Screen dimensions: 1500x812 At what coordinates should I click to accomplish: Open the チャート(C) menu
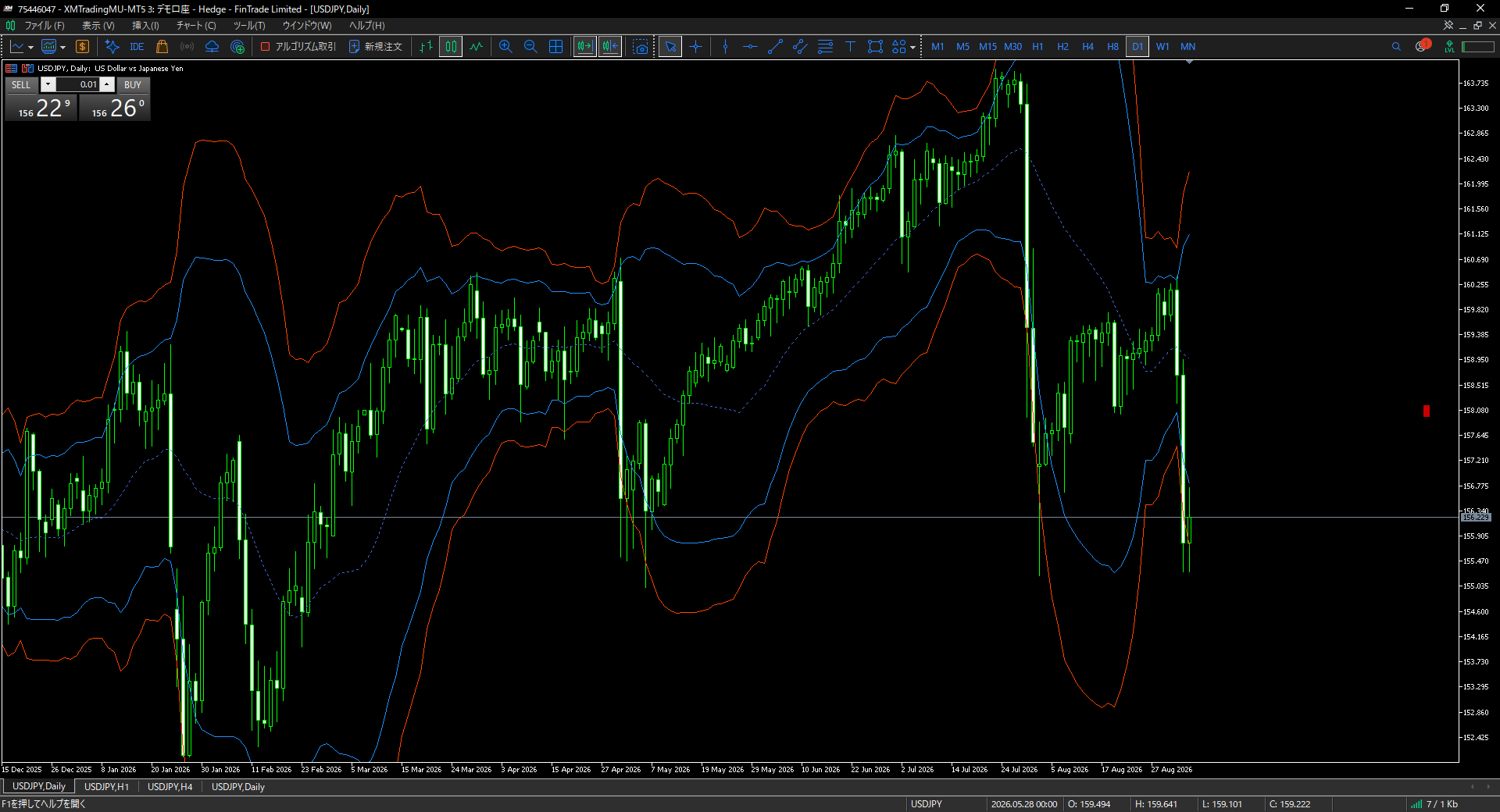[196, 26]
